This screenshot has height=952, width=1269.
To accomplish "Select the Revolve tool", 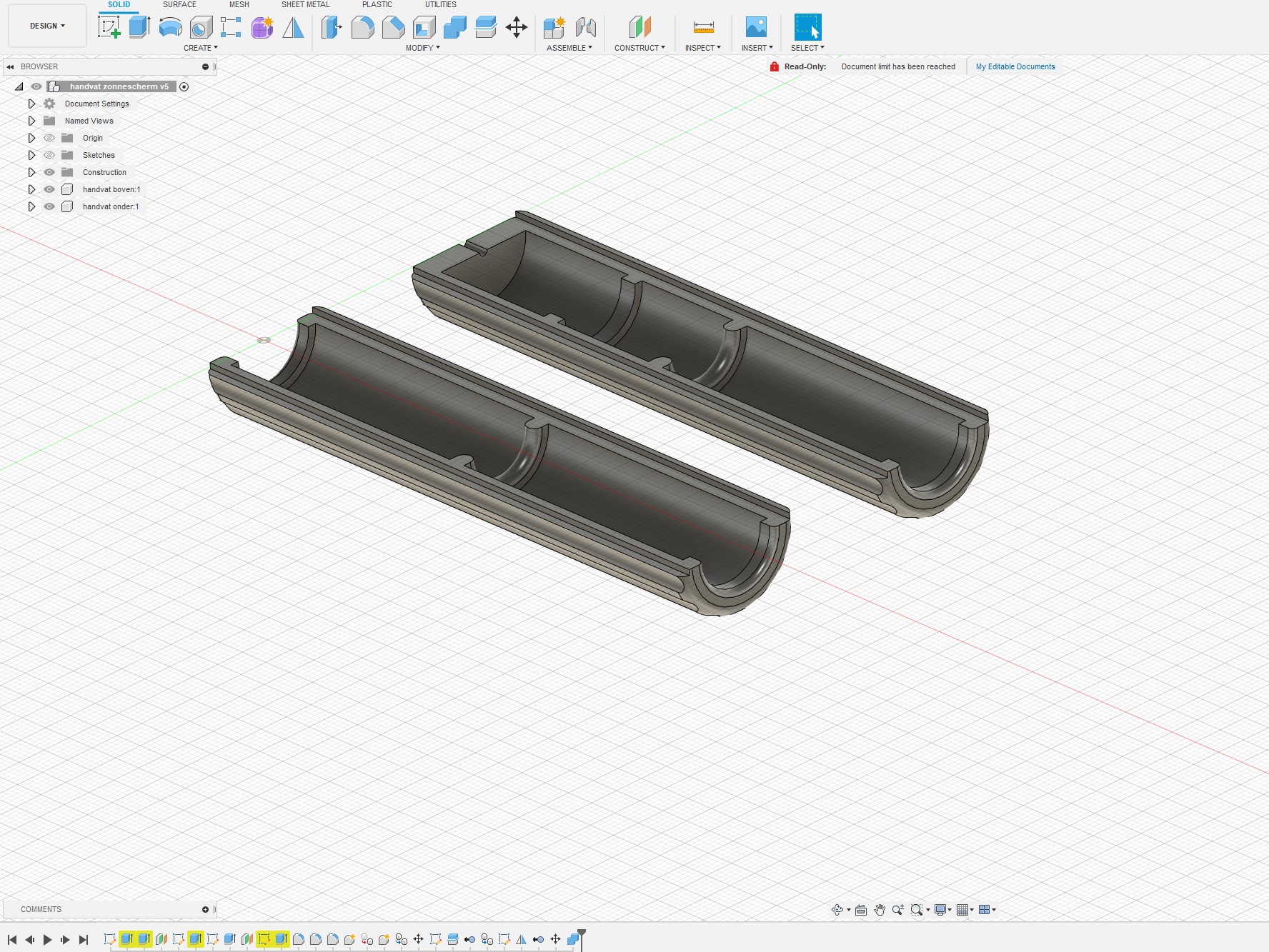I will tap(170, 28).
